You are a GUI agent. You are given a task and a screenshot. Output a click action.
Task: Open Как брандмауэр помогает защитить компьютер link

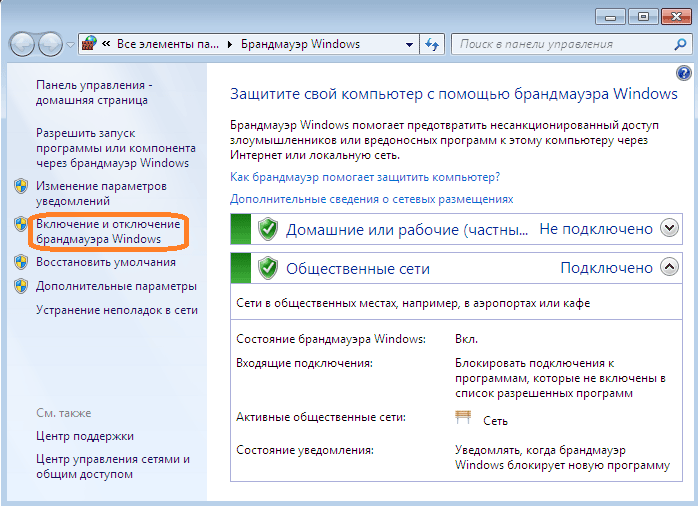[365, 176]
